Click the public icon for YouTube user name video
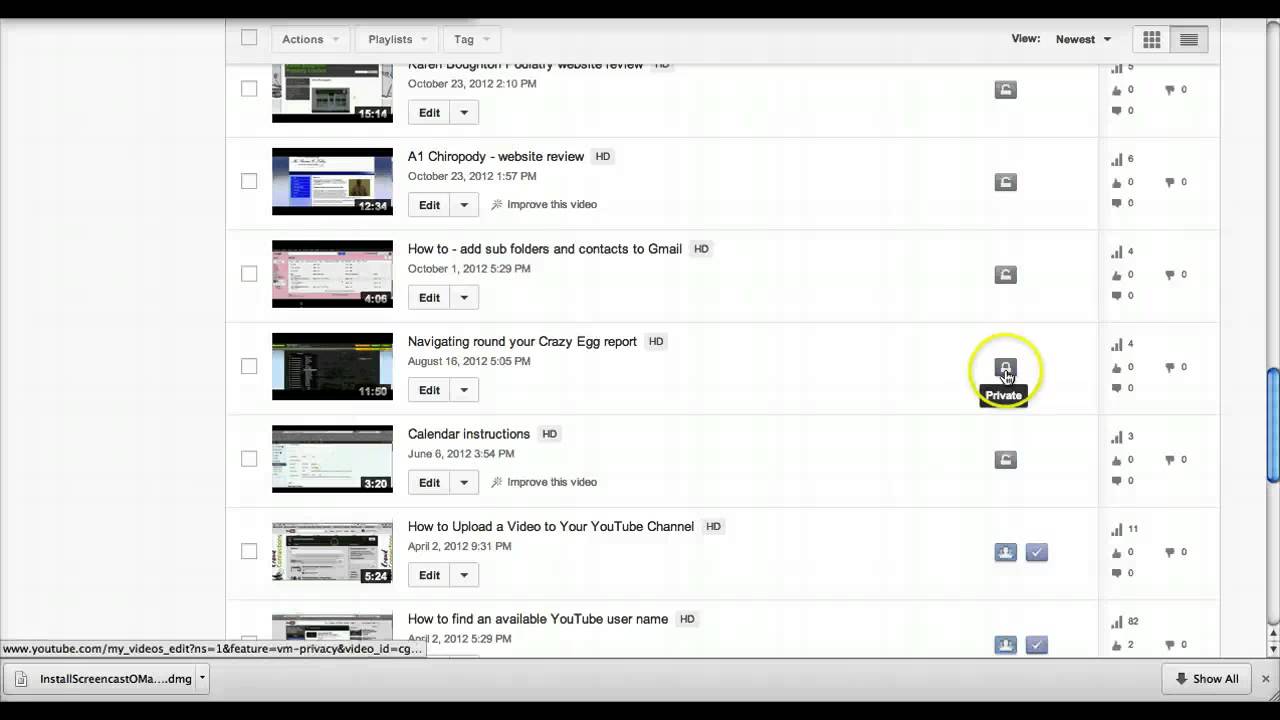The width and height of the screenshot is (1280, 720). pyautogui.click(x=1006, y=645)
